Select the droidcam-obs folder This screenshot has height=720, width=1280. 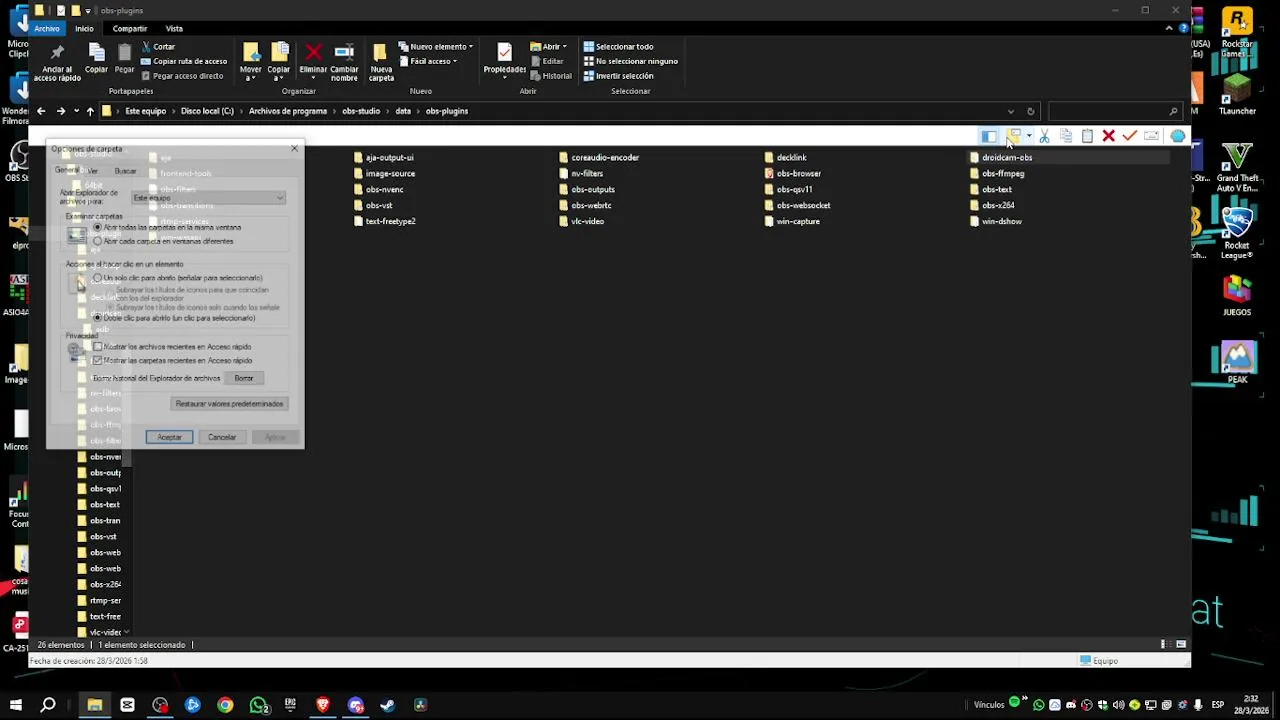coord(1001,157)
